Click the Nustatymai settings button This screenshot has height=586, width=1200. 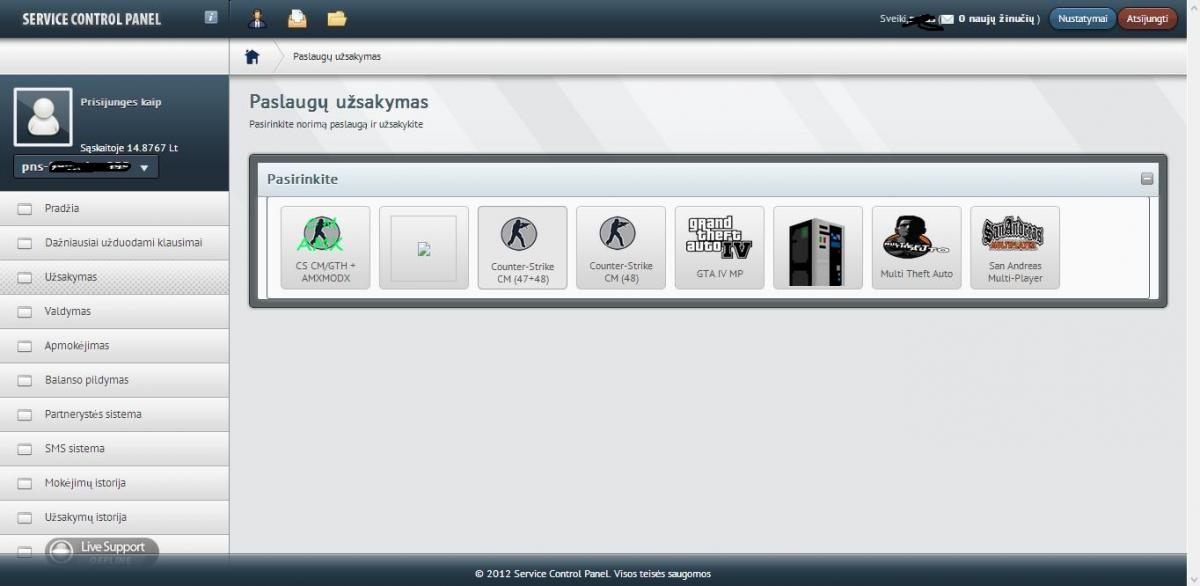pyautogui.click(x=1082, y=19)
